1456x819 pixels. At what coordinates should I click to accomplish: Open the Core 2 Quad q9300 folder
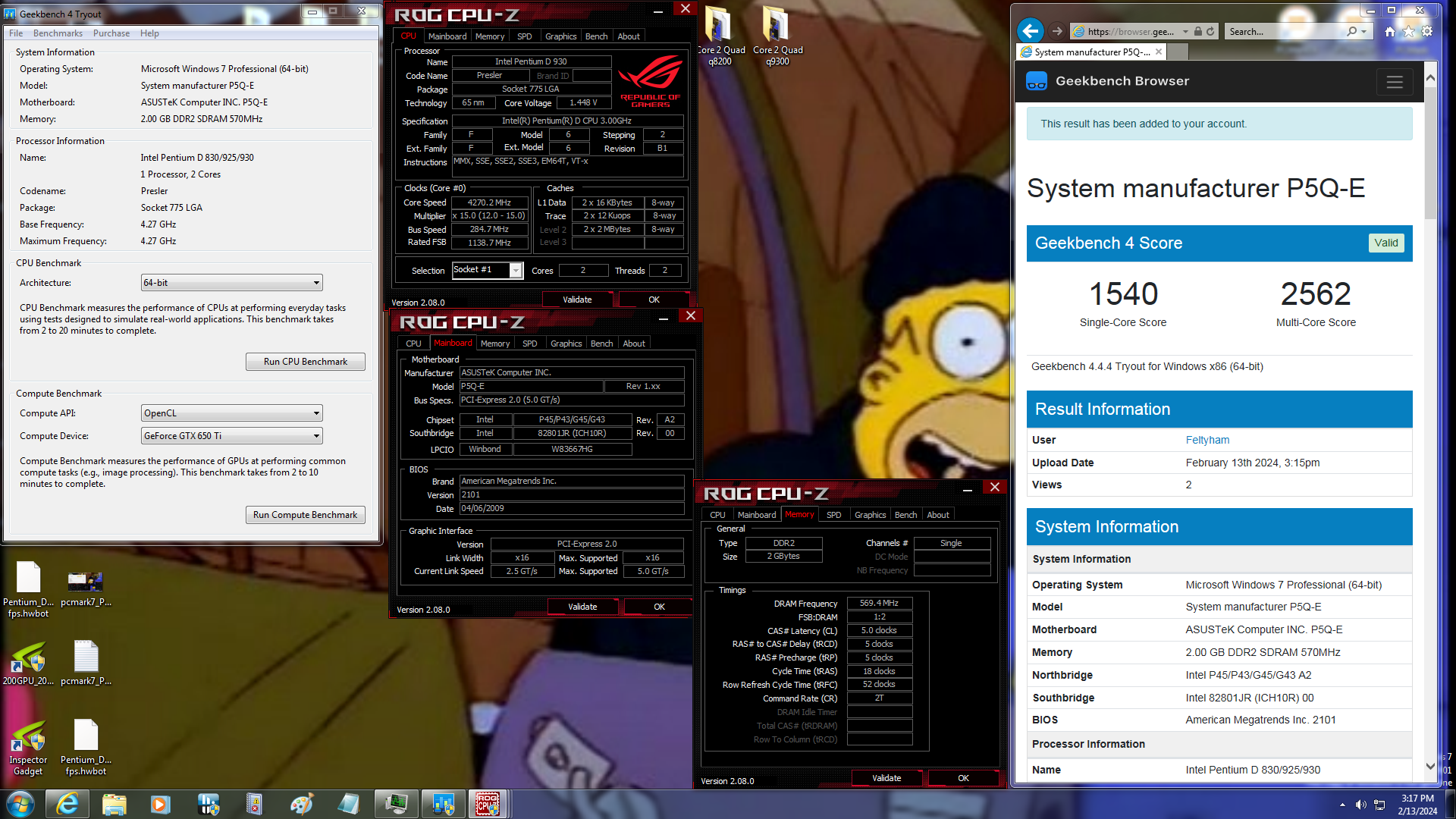(777, 36)
